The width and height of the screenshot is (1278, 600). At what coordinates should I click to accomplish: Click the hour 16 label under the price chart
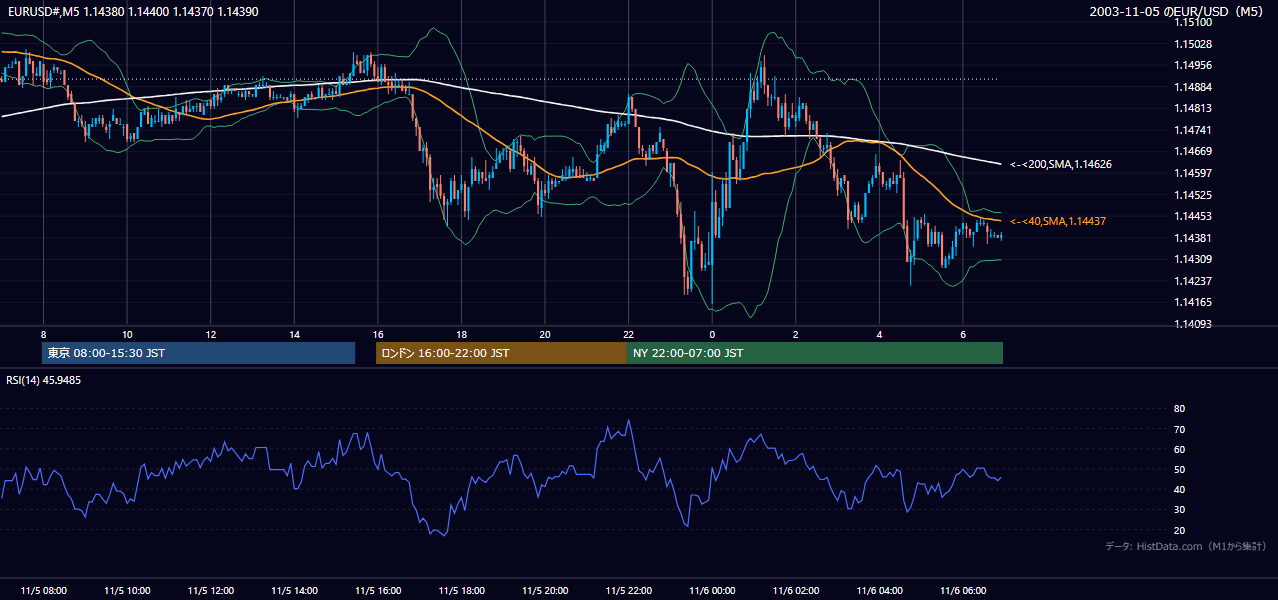(378, 334)
